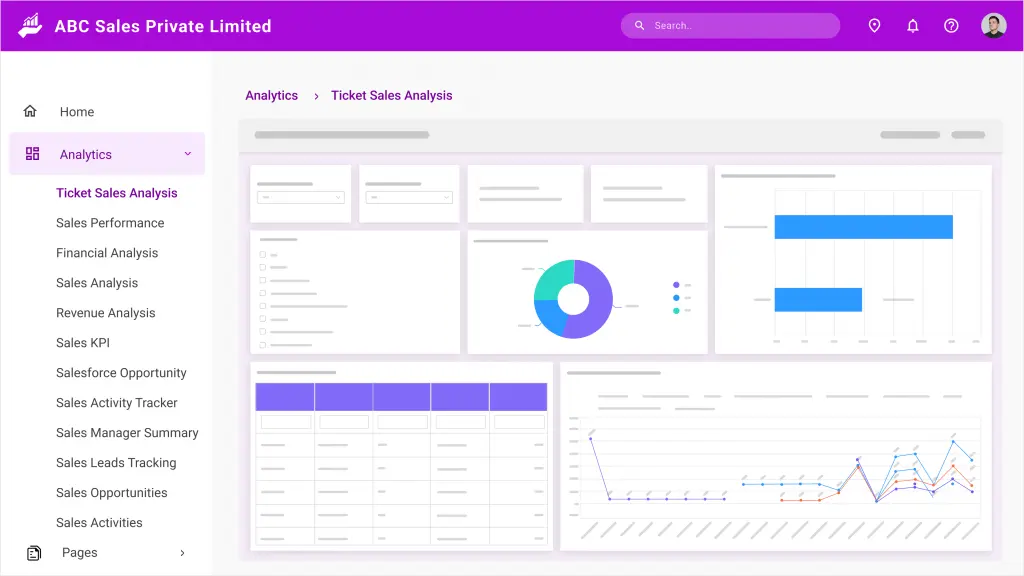Image resolution: width=1024 pixels, height=576 pixels.
Task: Open Ticket Sales Analysis sidebar item
Action: point(117,193)
